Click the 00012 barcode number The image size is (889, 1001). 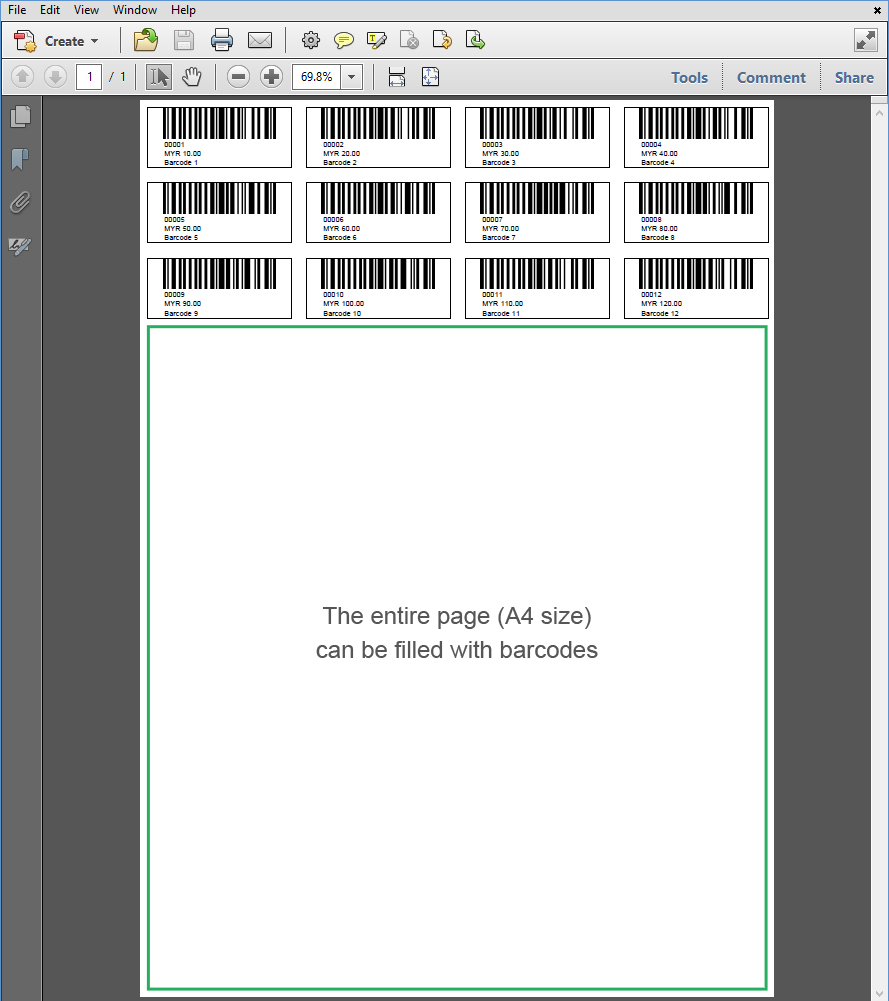tap(651, 295)
